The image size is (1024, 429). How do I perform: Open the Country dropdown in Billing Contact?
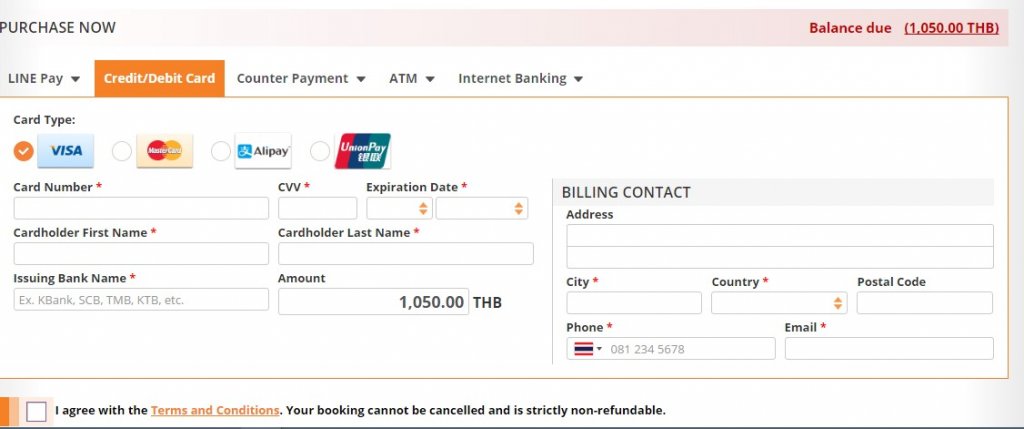(779, 303)
